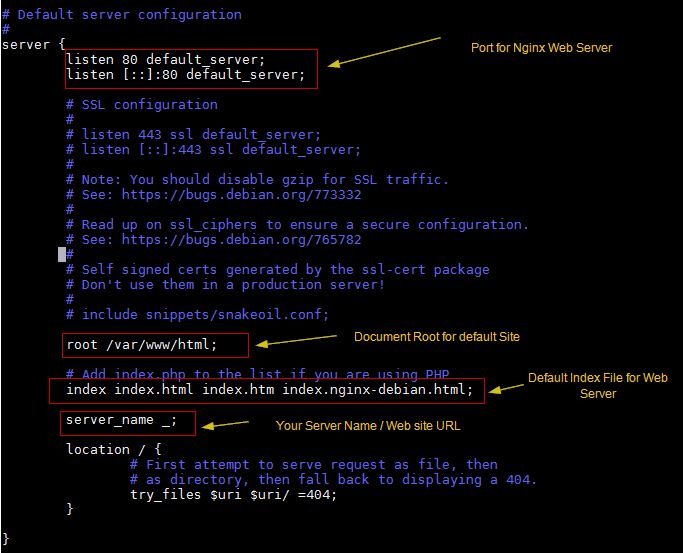This screenshot has height=553, width=683.
Task: Click '# listen [::]:443 ssl default_server;' line
Action: tap(213, 150)
